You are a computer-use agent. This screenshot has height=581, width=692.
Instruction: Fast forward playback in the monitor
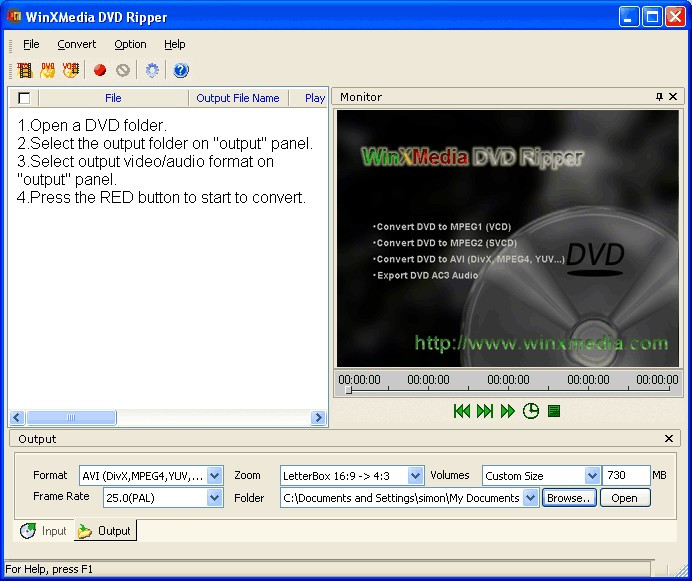(508, 411)
